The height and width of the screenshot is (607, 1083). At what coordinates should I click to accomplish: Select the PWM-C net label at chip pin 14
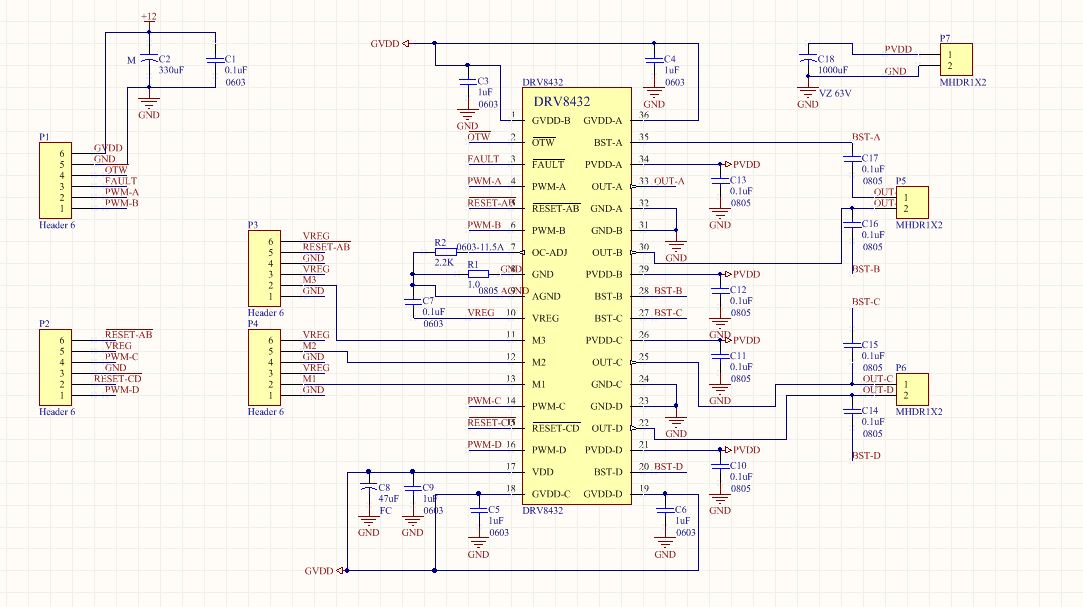click(x=484, y=401)
